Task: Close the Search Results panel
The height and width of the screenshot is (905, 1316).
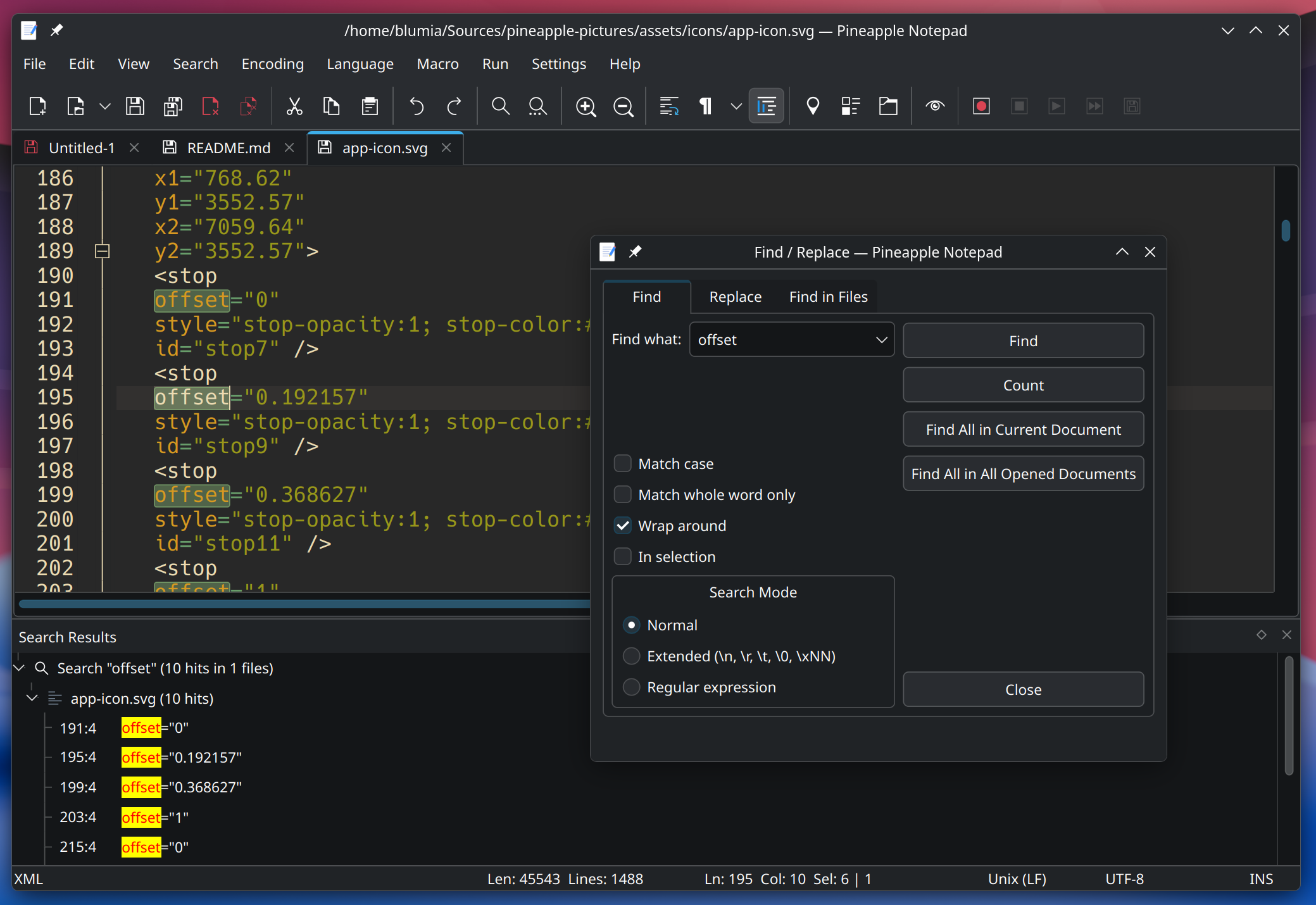Action: point(1287,635)
